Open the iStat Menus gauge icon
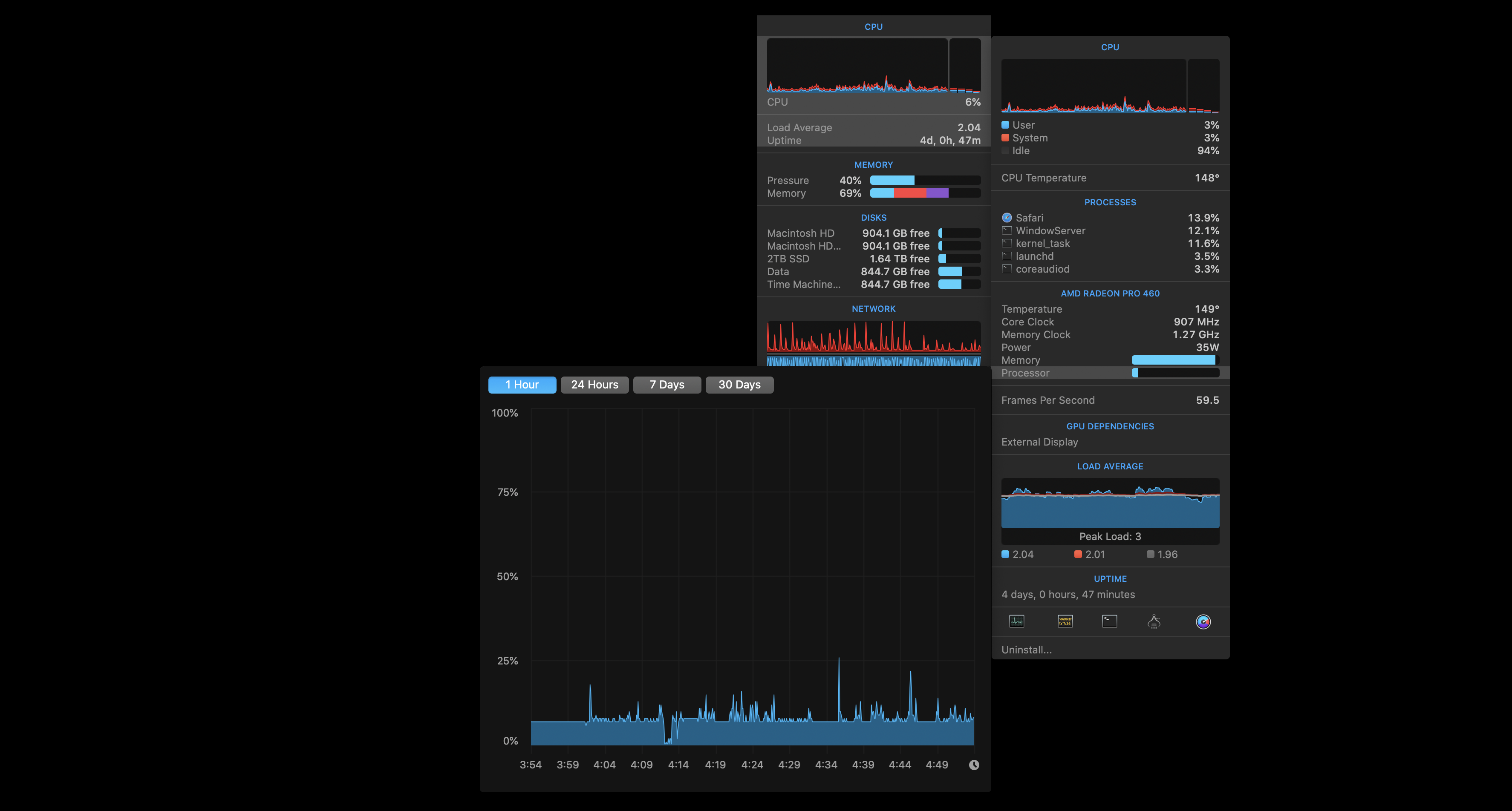 [x=1203, y=622]
